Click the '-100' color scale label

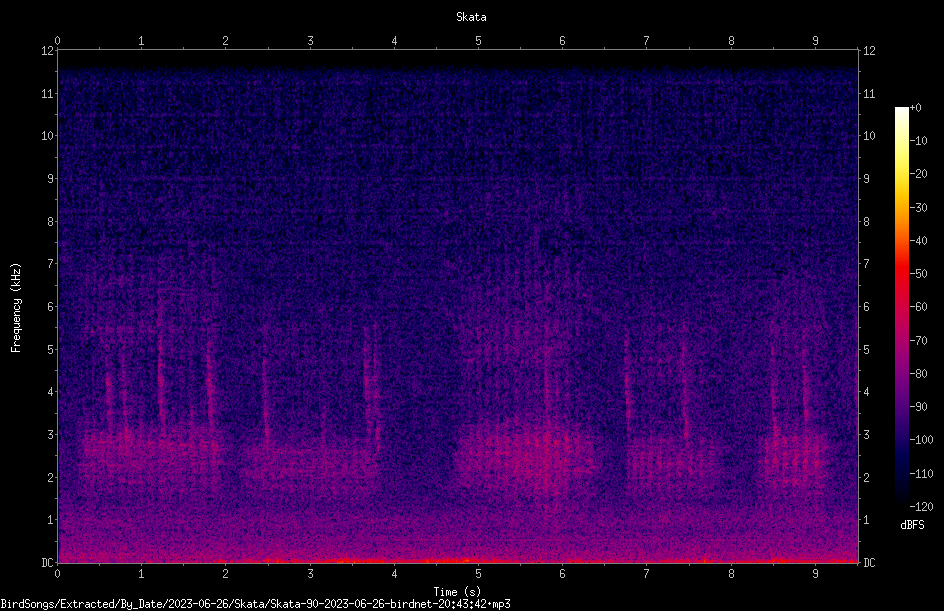921,440
